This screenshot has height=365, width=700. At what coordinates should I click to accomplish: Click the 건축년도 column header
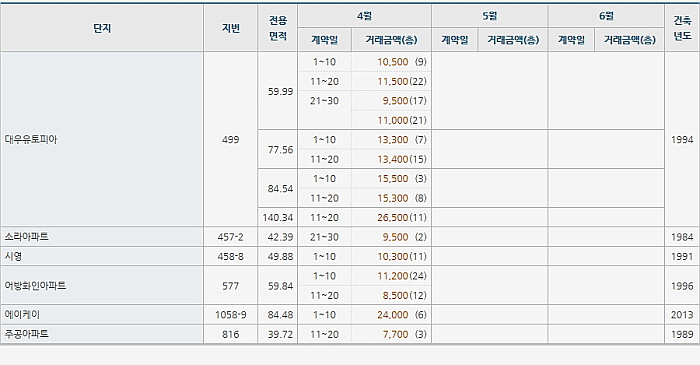[x=682, y=28]
